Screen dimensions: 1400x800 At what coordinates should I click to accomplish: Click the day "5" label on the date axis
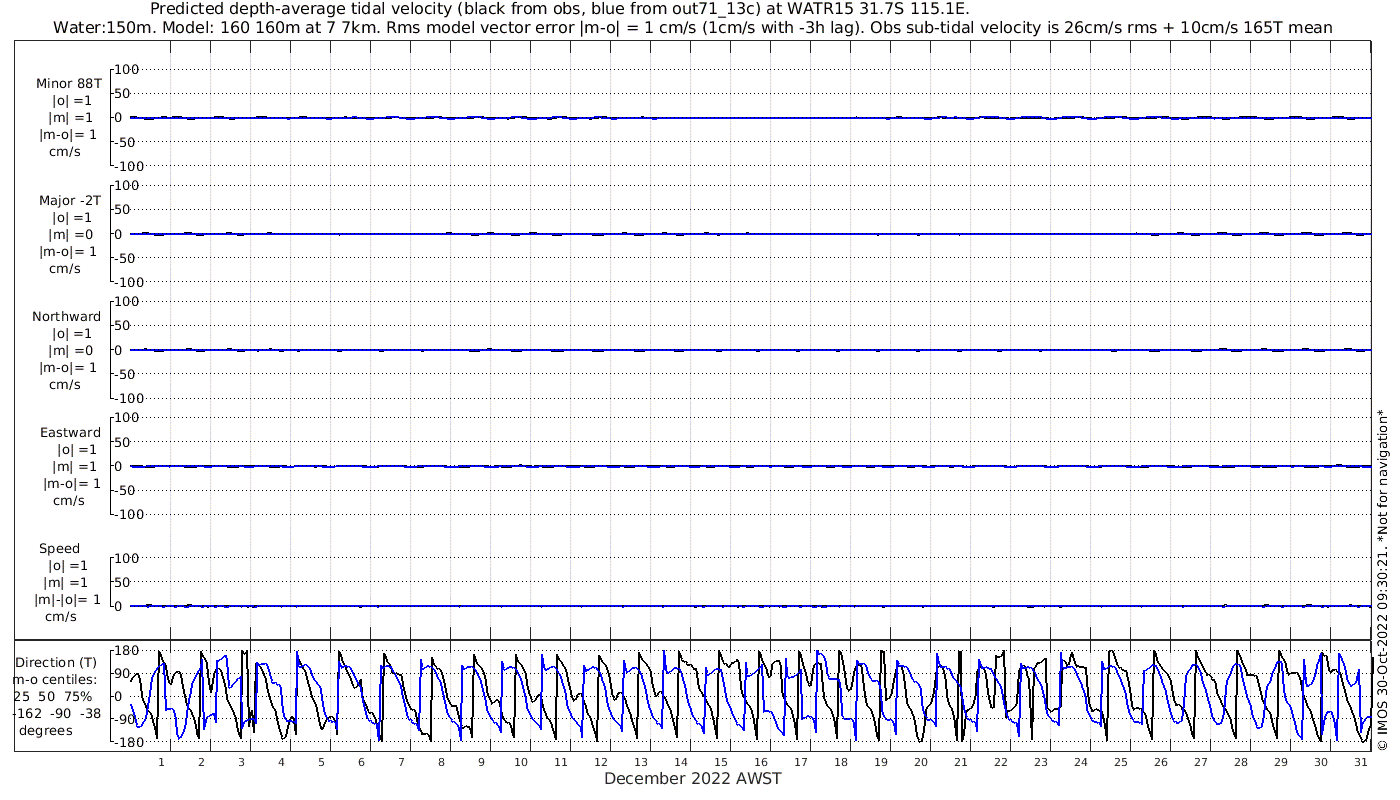(321, 762)
